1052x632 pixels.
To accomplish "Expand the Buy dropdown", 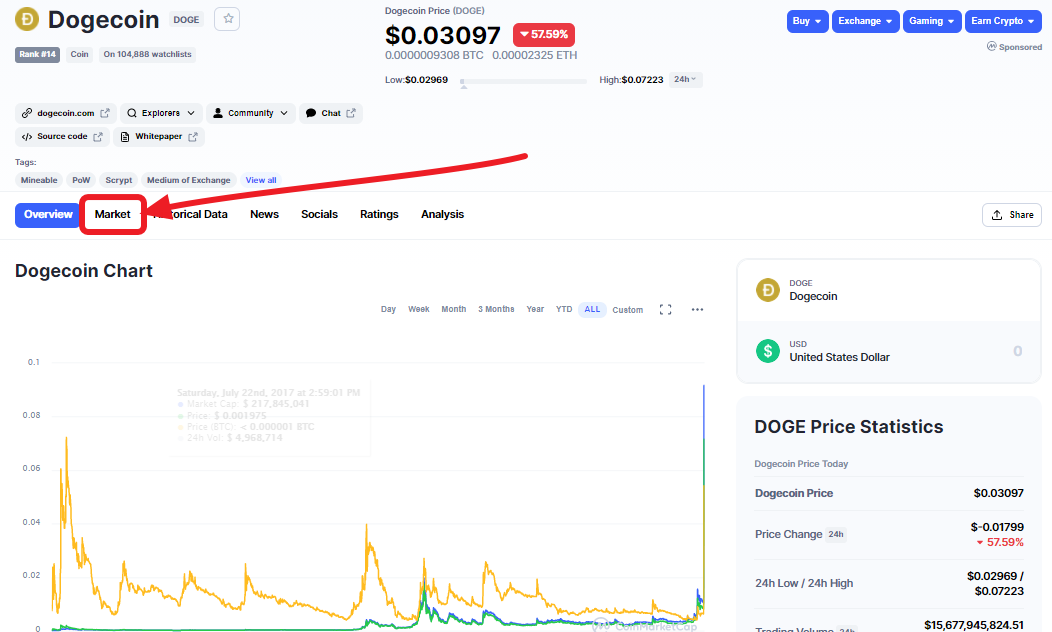I will coord(807,21).
